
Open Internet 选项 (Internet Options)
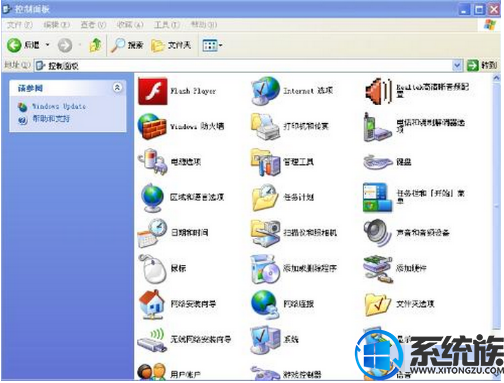292,91
